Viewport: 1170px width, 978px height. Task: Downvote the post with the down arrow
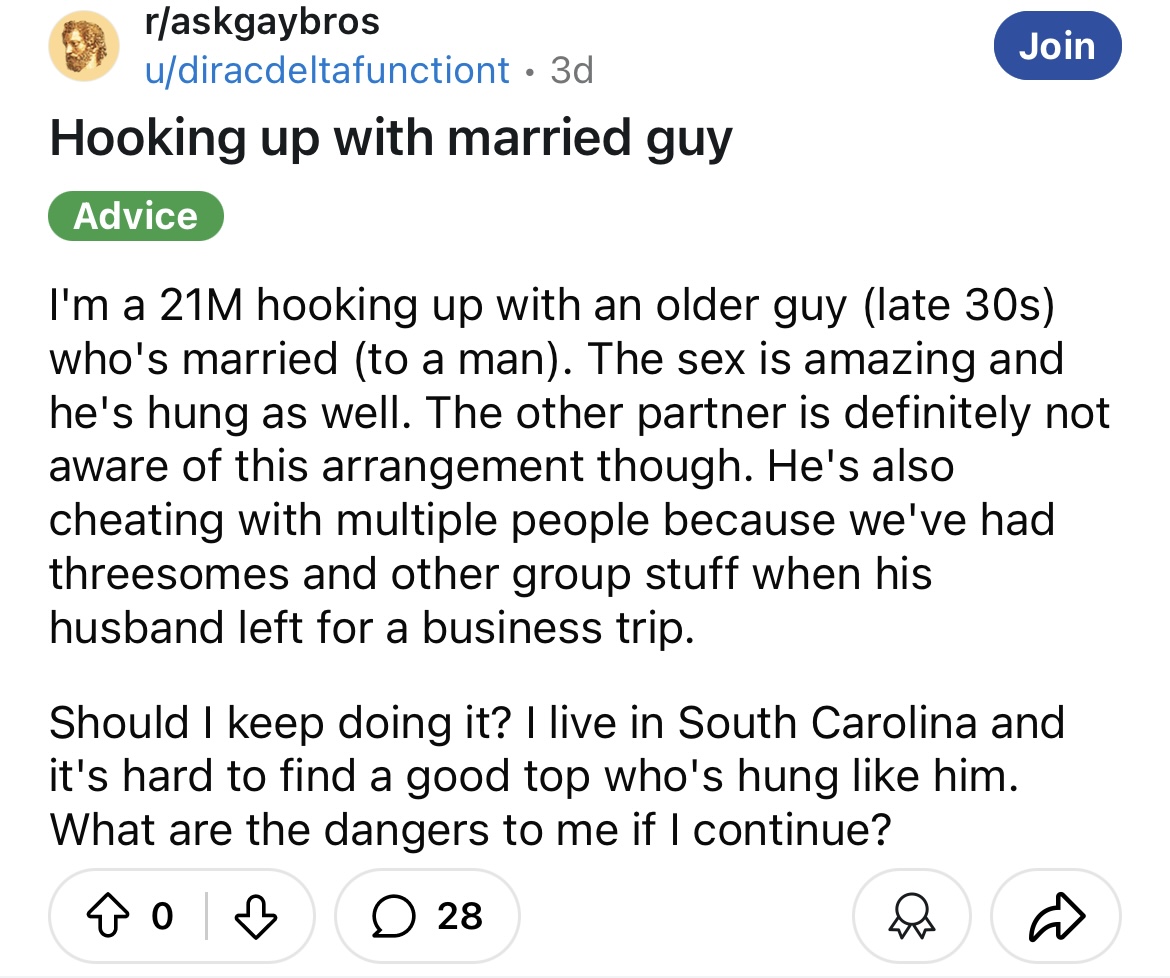click(256, 915)
